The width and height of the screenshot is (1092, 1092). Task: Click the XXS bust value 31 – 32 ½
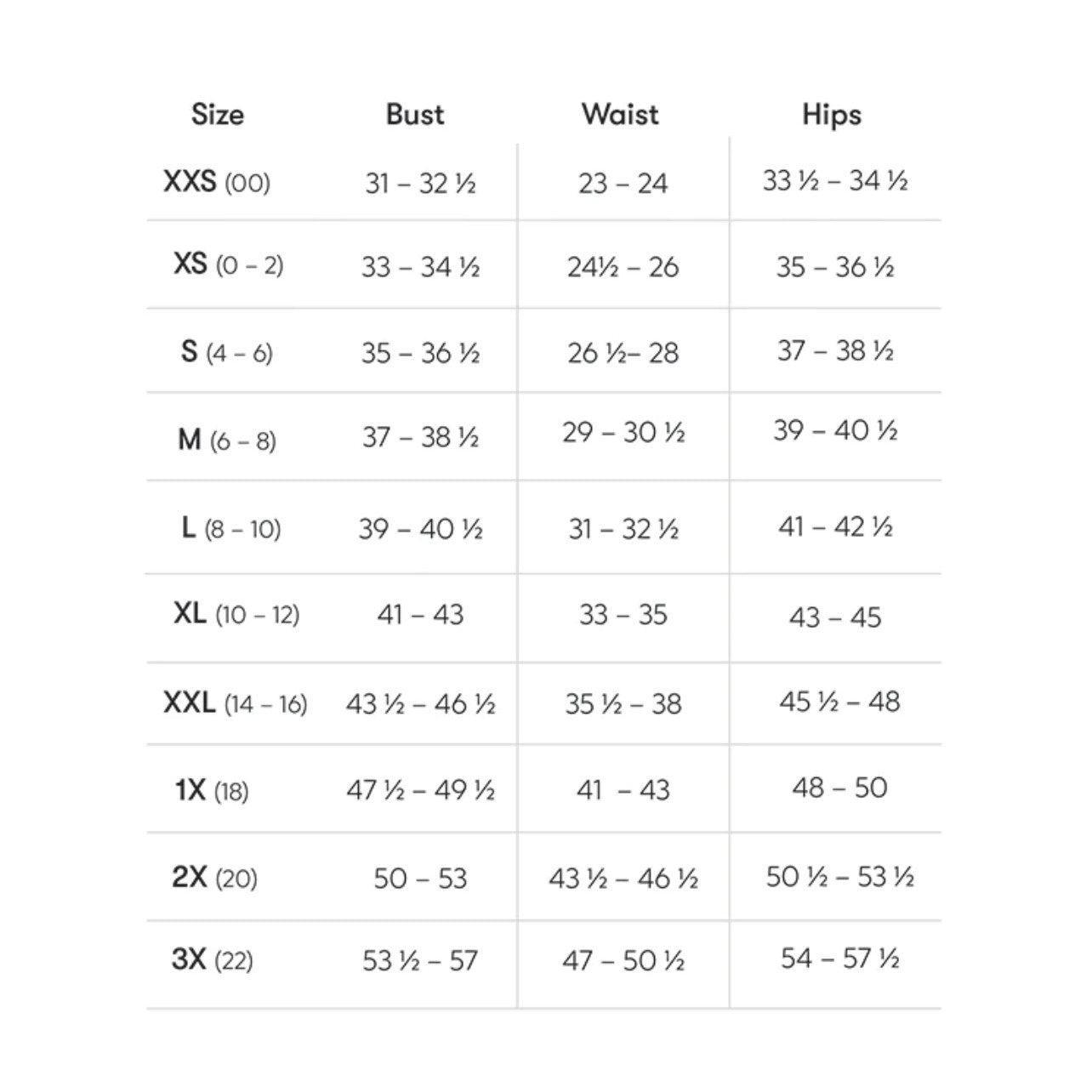pyautogui.click(x=420, y=183)
